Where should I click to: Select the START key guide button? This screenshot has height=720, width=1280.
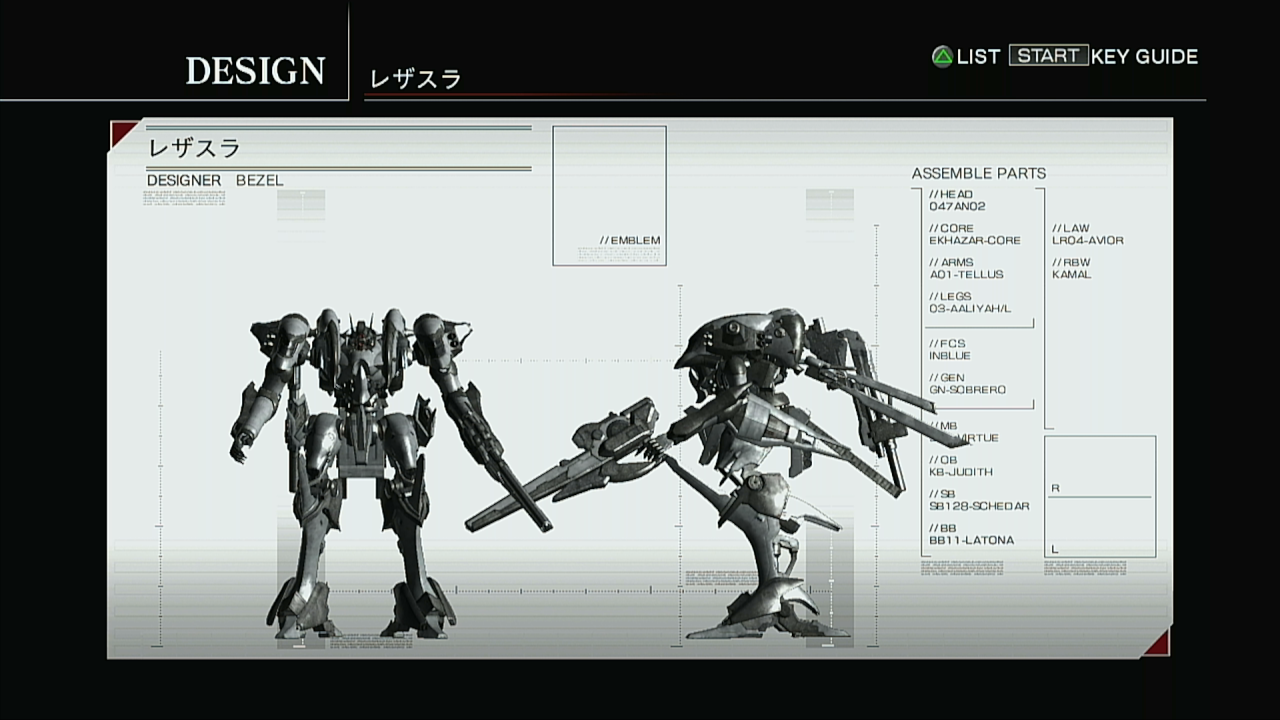pyautogui.click(x=1048, y=56)
